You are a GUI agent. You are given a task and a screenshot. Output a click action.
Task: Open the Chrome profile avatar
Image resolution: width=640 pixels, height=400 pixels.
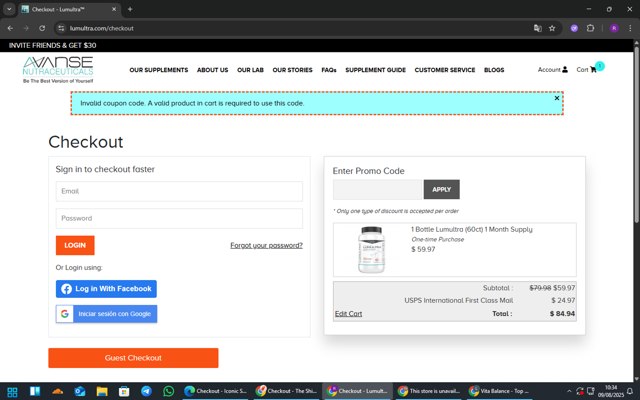coord(614,28)
